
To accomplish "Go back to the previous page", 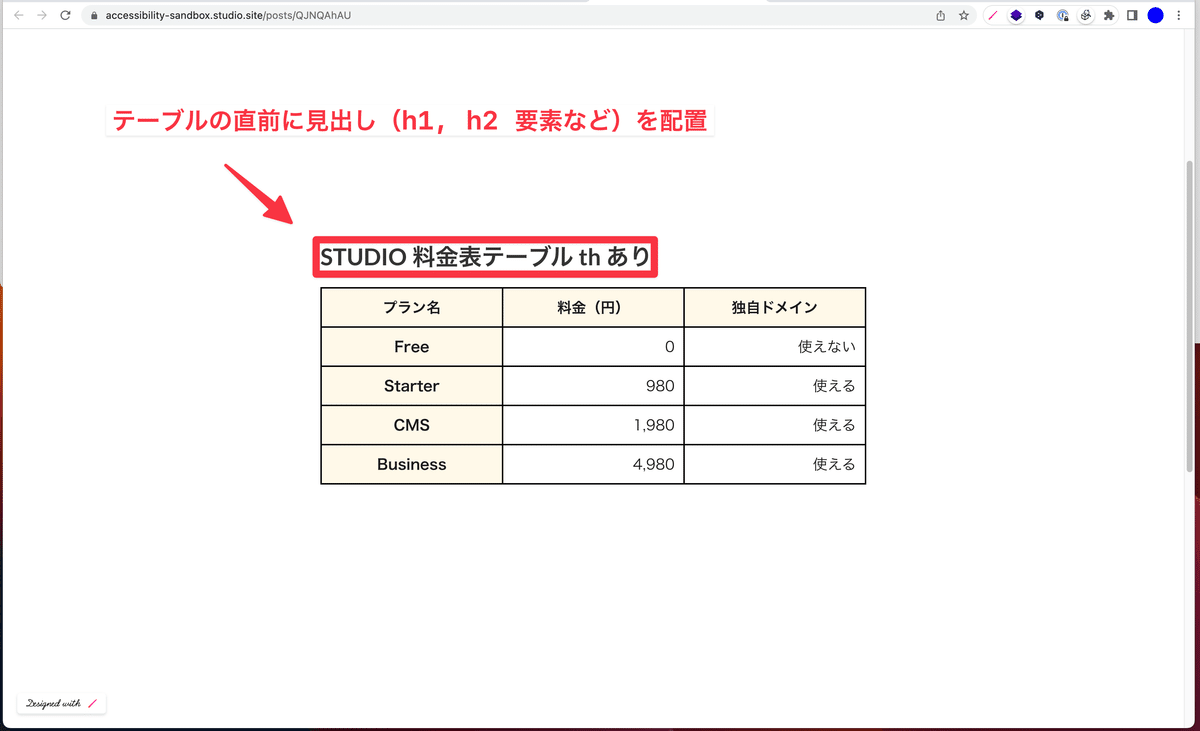I will point(18,15).
